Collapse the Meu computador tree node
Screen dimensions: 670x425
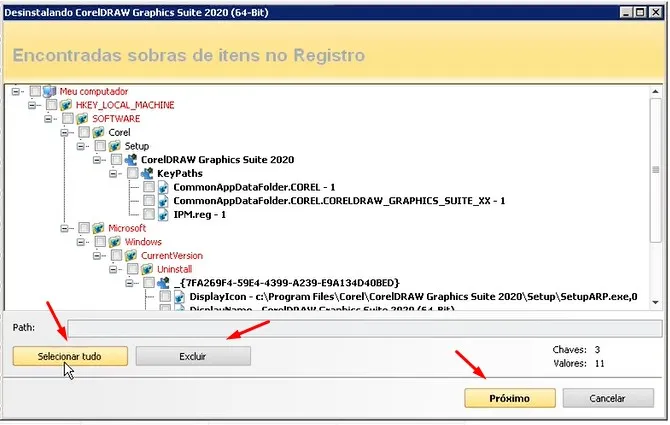[16, 91]
